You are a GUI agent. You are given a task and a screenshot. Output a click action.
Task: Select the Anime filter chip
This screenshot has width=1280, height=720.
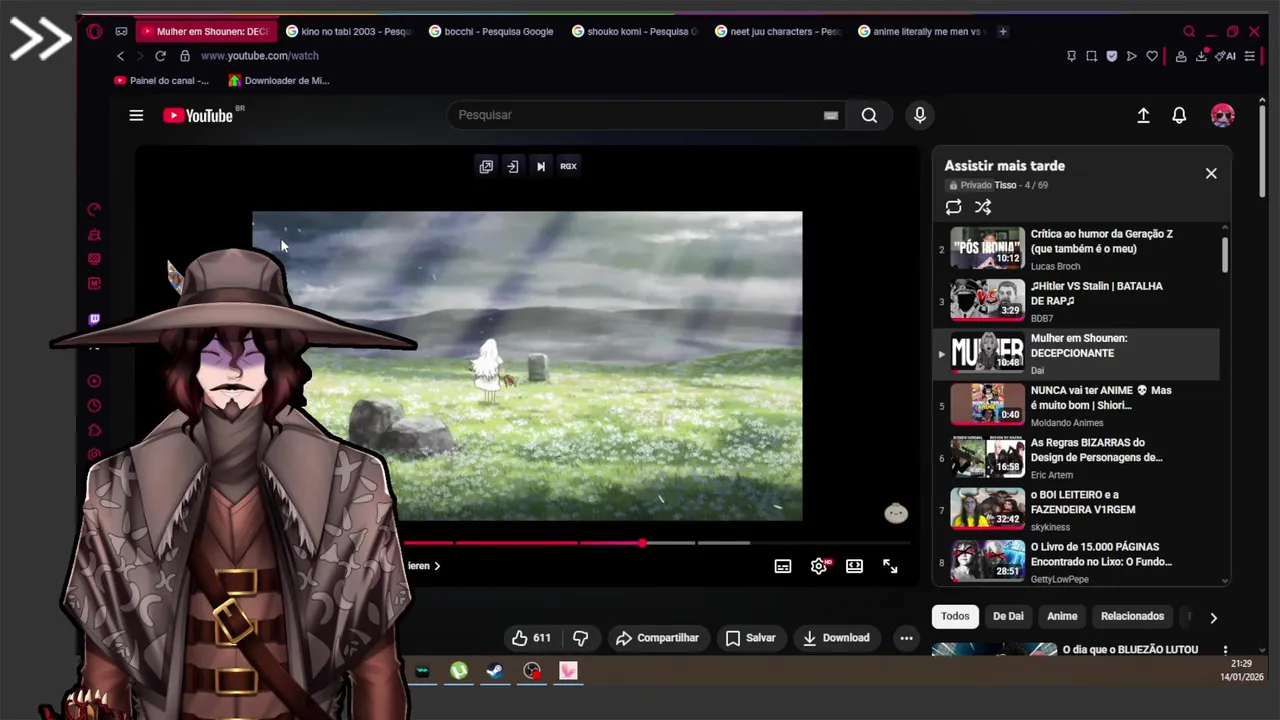click(1062, 616)
